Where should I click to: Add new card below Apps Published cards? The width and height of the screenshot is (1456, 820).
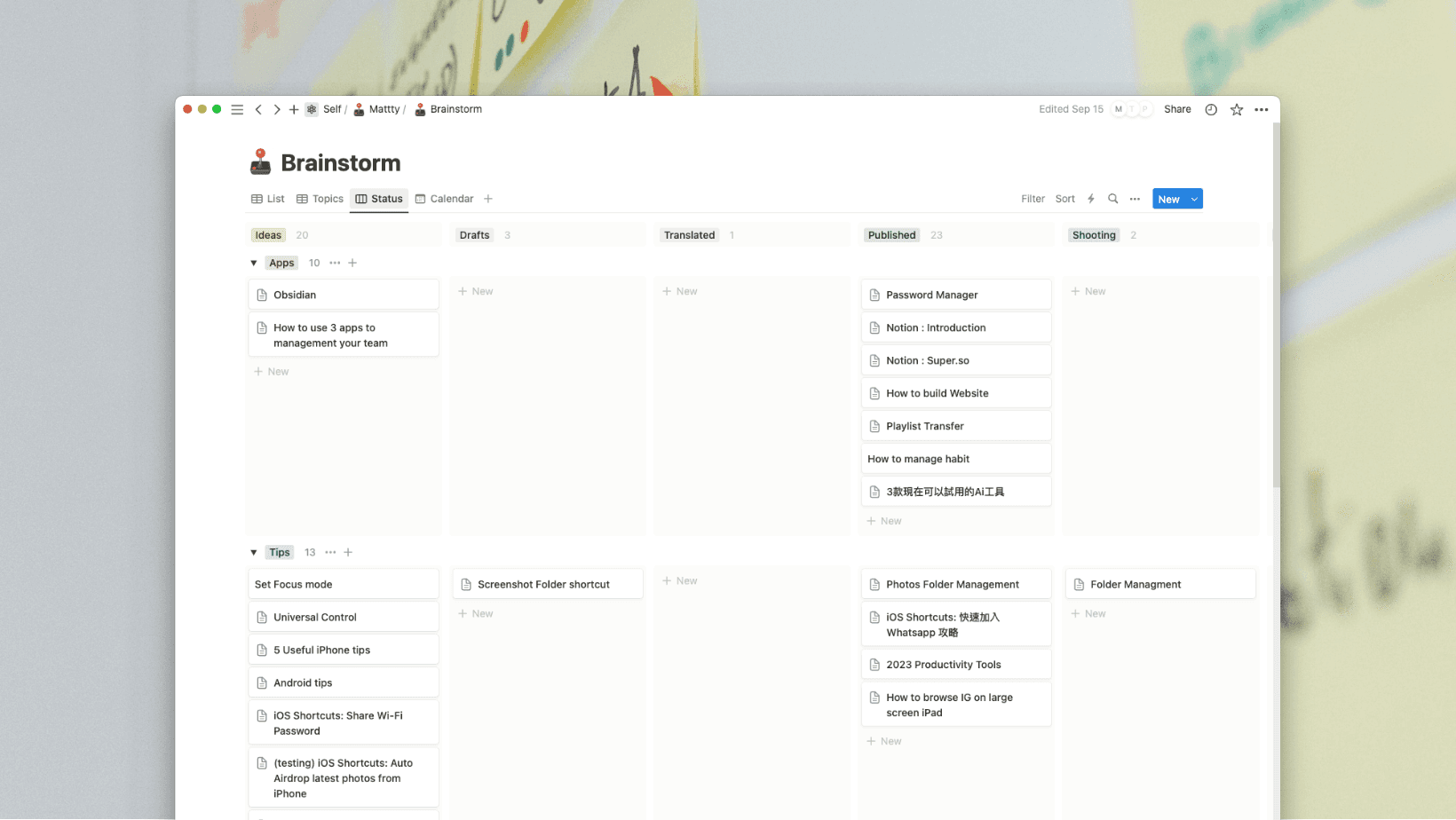click(x=884, y=521)
